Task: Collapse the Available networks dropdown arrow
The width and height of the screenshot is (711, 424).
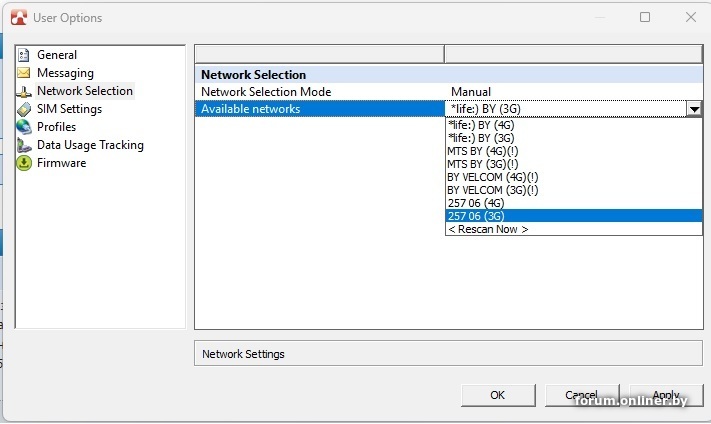Action: click(693, 109)
